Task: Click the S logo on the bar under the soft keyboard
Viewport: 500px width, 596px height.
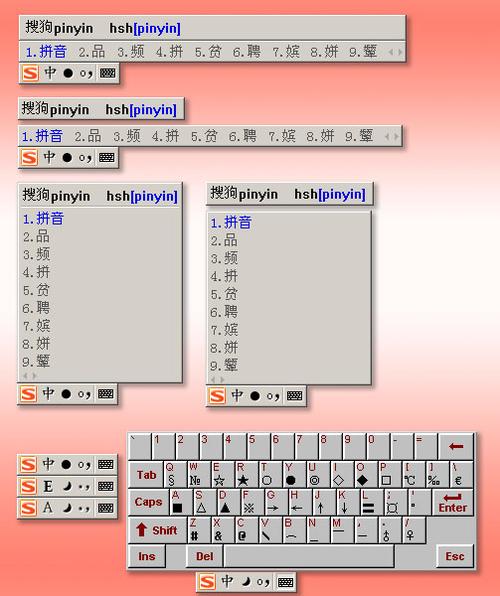Action: pos(207,582)
